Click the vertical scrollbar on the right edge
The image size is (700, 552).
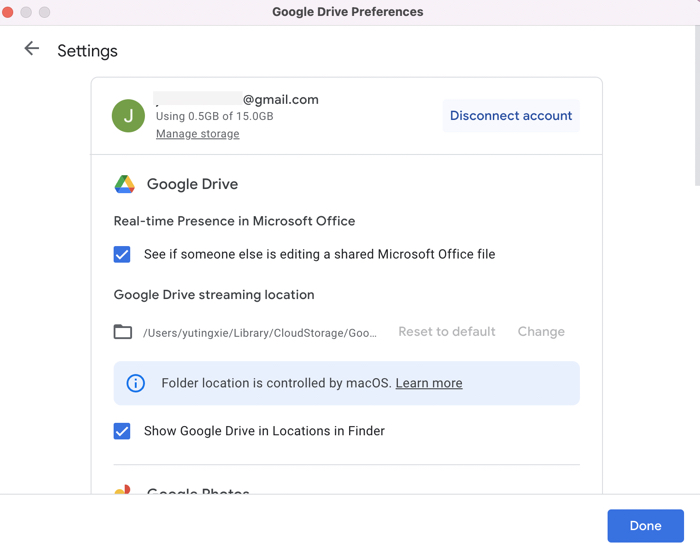pyautogui.click(x=695, y=110)
